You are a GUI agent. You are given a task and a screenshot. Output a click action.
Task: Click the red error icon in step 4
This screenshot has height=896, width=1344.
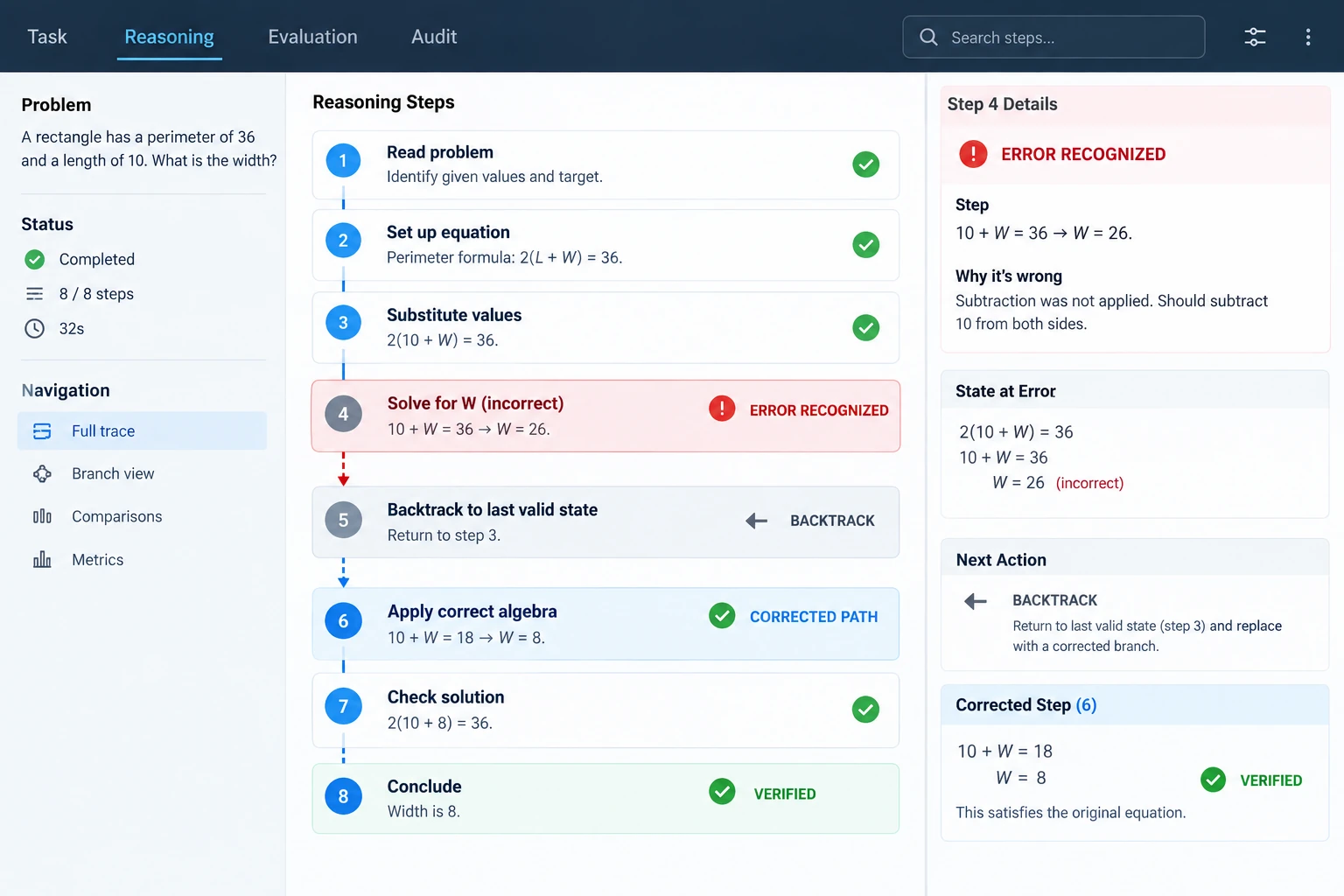722,409
